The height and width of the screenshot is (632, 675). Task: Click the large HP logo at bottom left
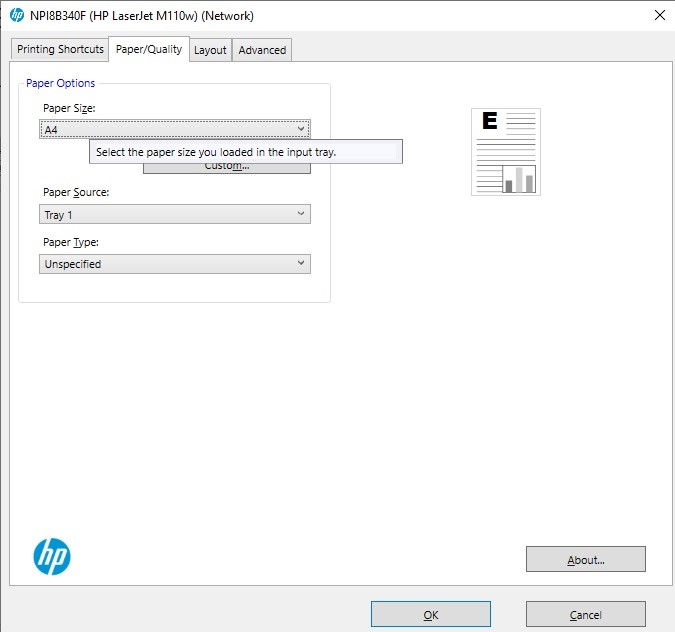click(x=52, y=556)
